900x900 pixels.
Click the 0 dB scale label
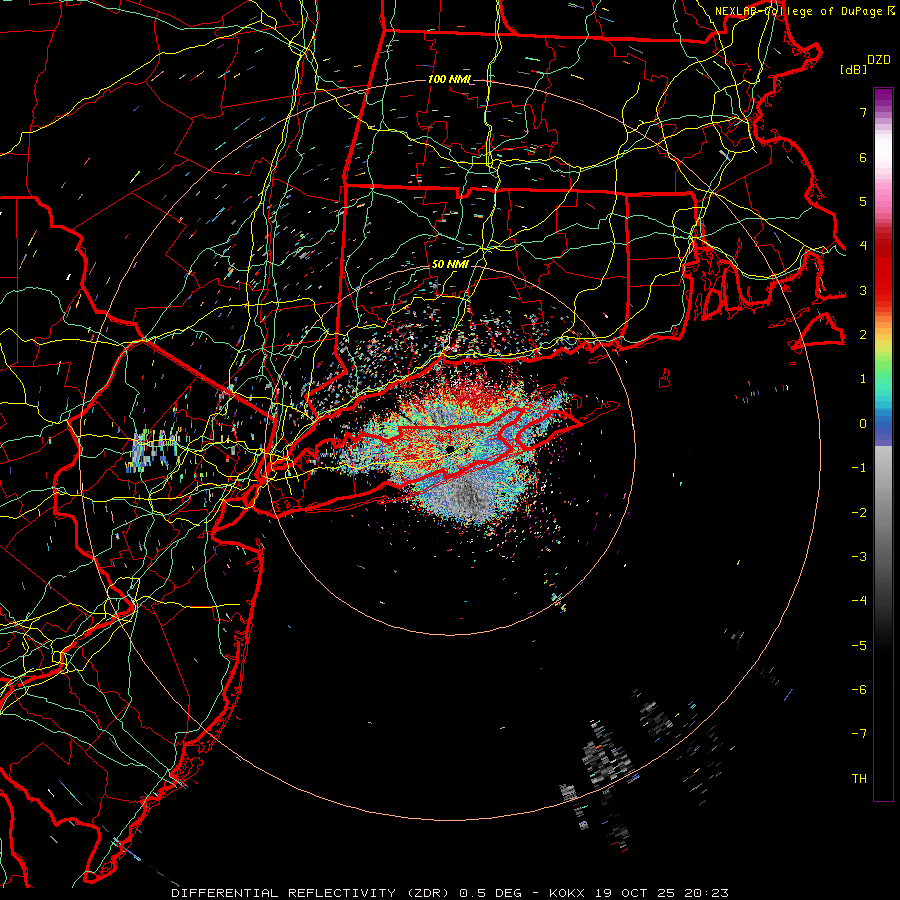[x=863, y=424]
